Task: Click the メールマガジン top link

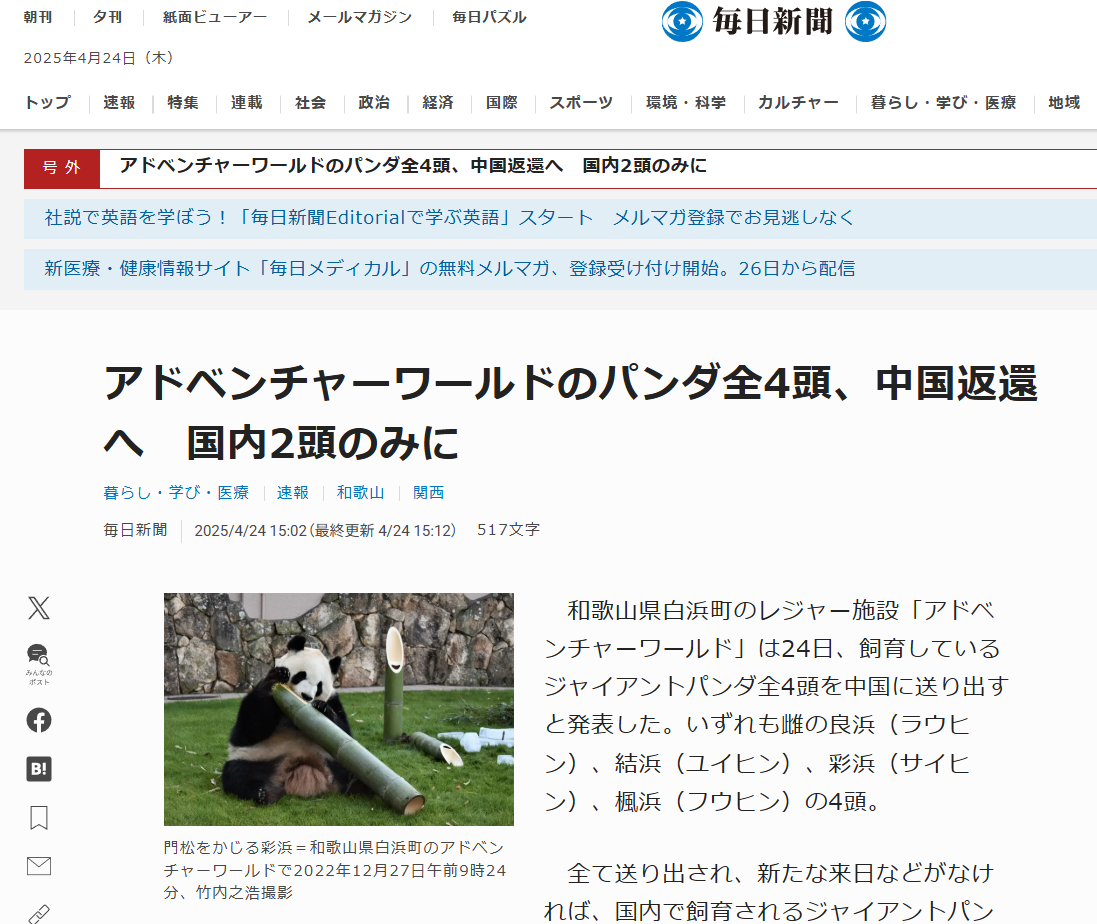Action: pos(359,17)
